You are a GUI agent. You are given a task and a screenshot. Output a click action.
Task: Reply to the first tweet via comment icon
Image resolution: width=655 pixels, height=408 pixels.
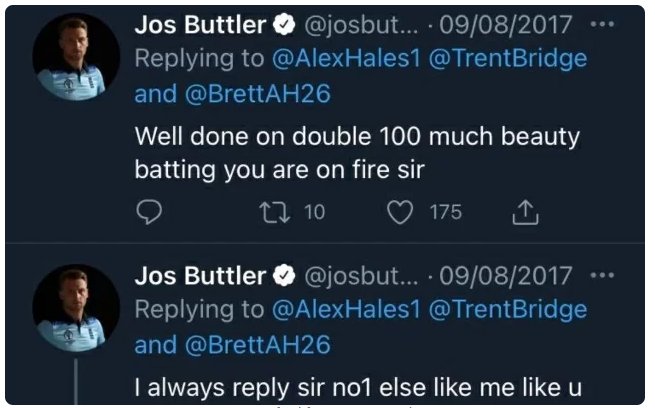coord(149,211)
